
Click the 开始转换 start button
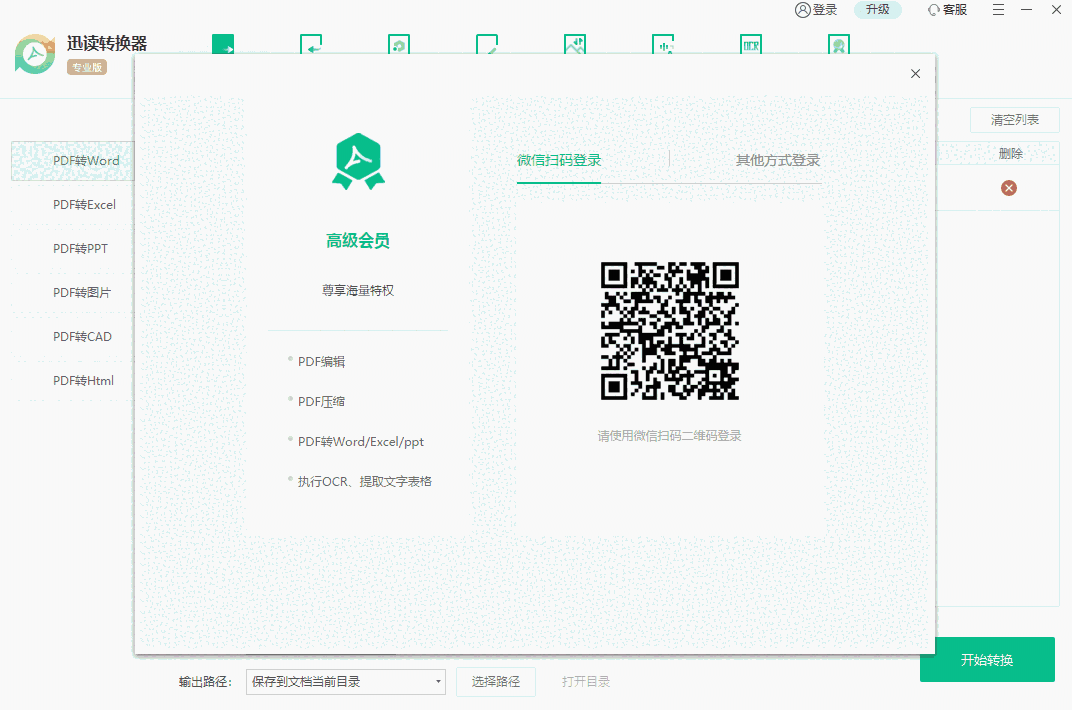[987, 660]
